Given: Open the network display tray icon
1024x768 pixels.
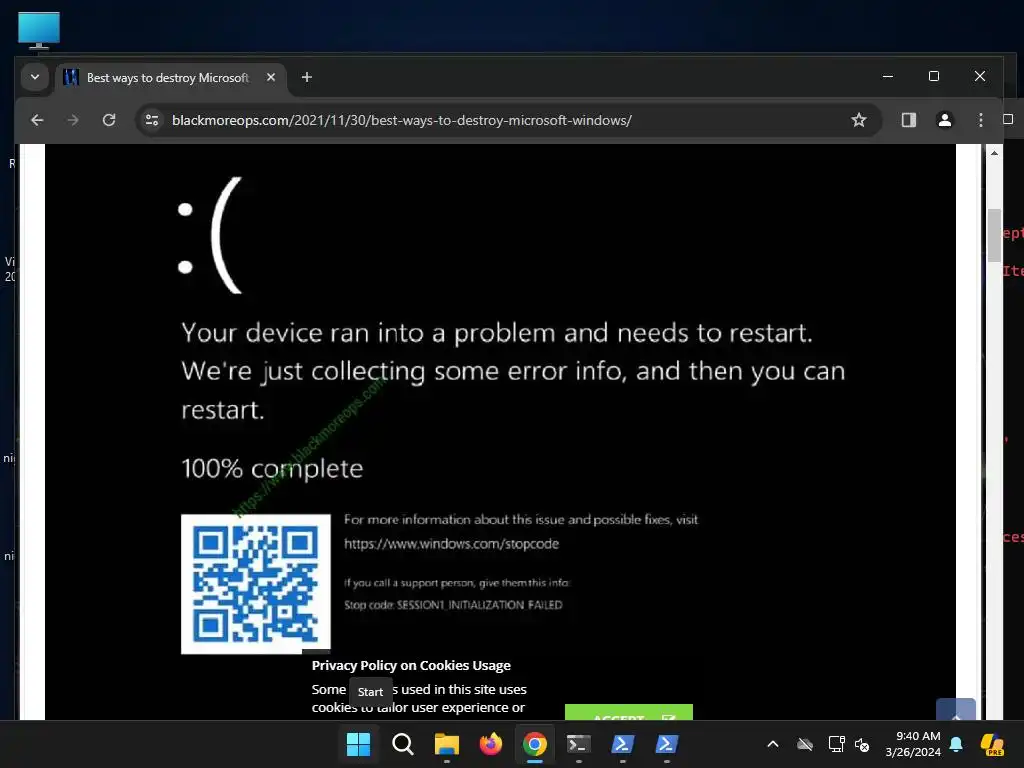Looking at the screenshot, I should pos(837,744).
